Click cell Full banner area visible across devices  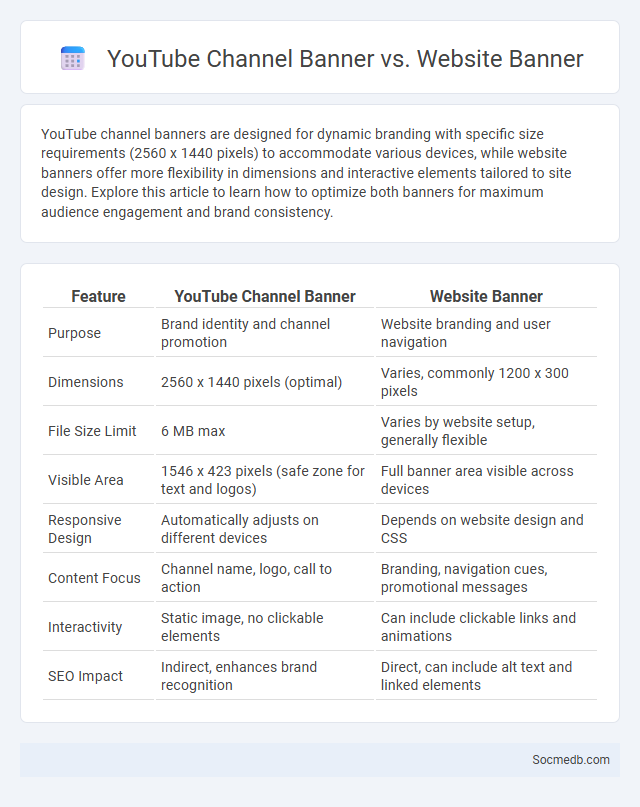click(x=486, y=480)
